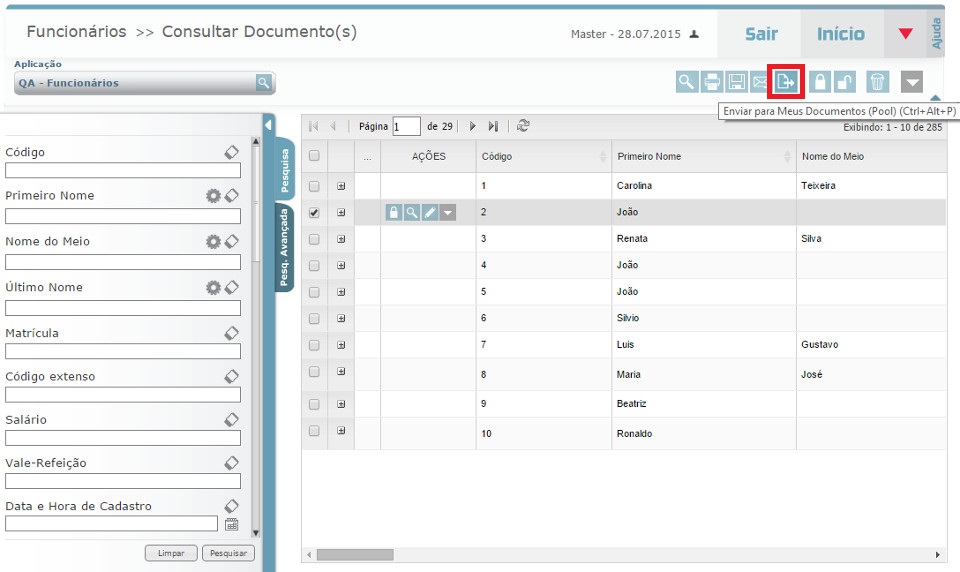Image resolution: width=960 pixels, height=572 pixels.
Task: Click edit pencil action in row 2
Action: 430,213
